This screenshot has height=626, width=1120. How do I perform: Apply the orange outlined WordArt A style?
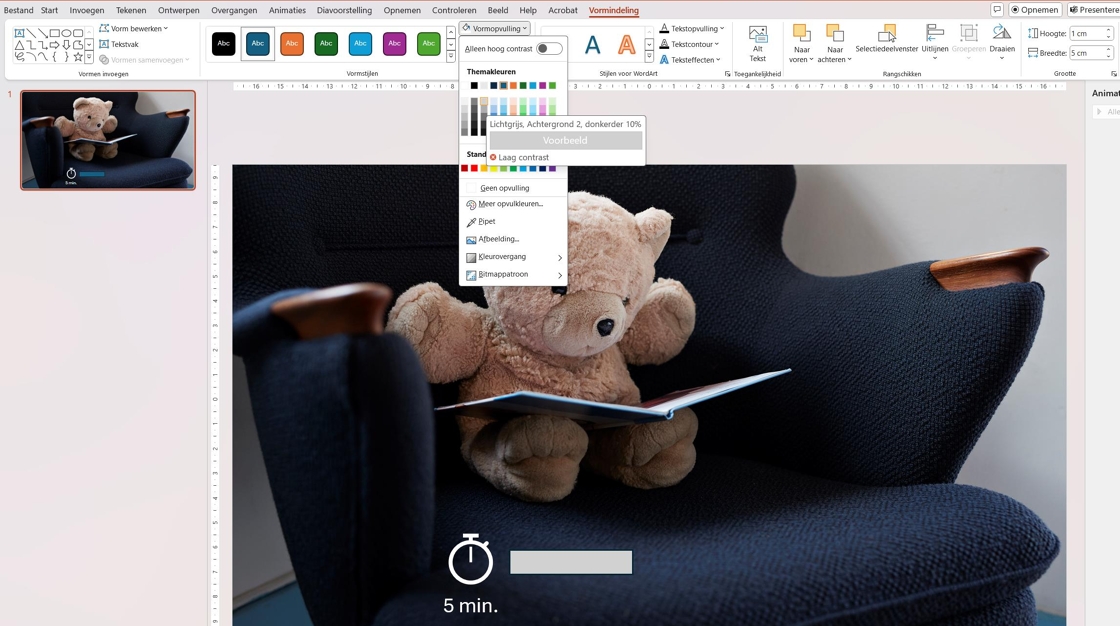pos(626,44)
